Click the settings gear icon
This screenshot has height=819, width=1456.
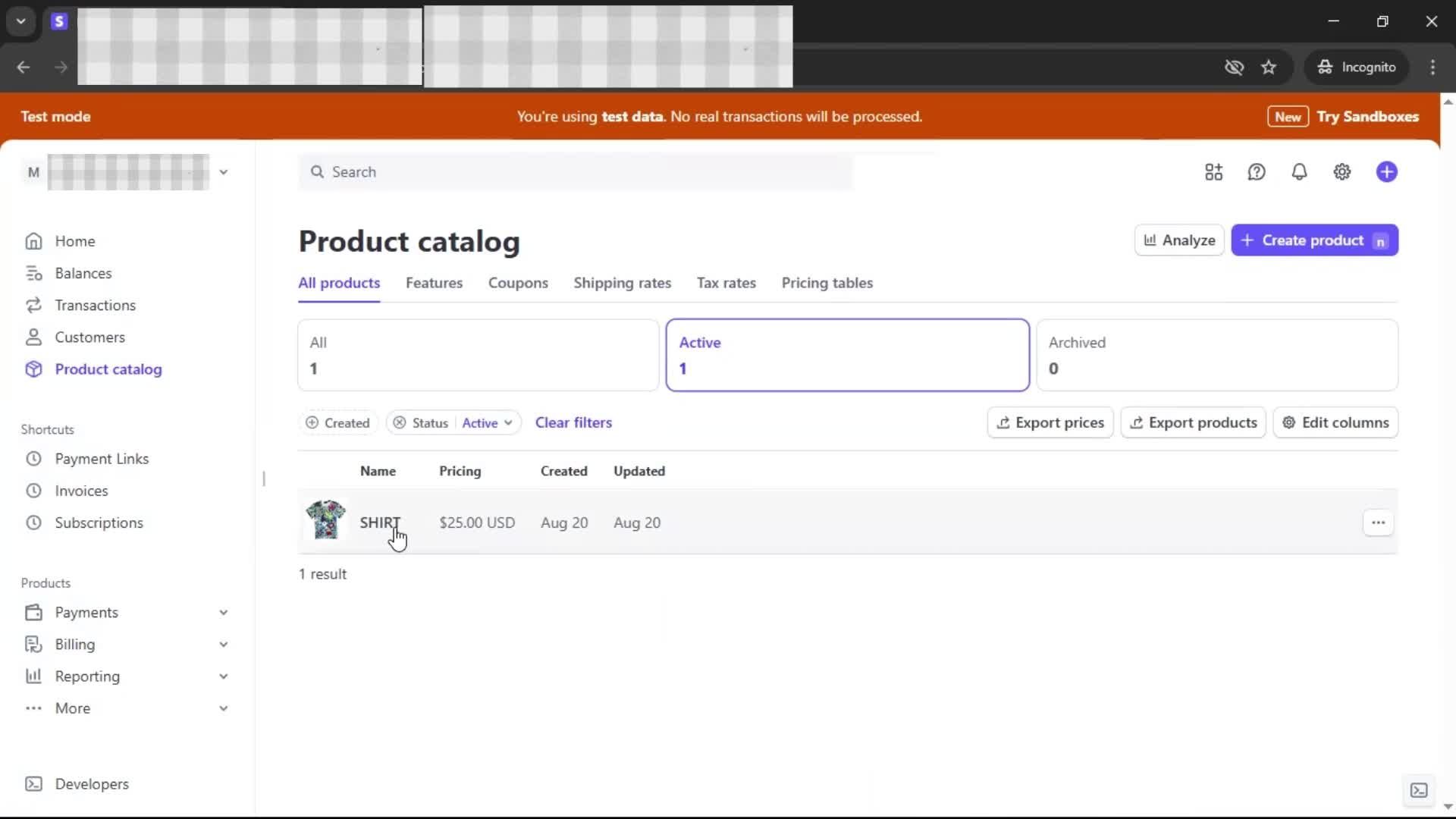coord(1341,172)
